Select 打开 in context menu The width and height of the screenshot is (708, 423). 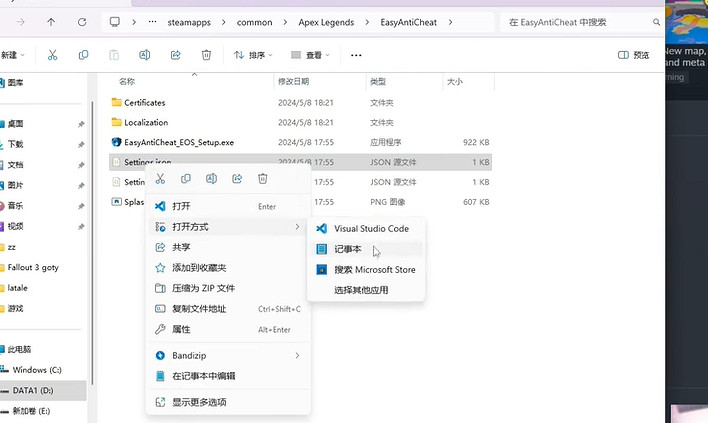coord(228,206)
